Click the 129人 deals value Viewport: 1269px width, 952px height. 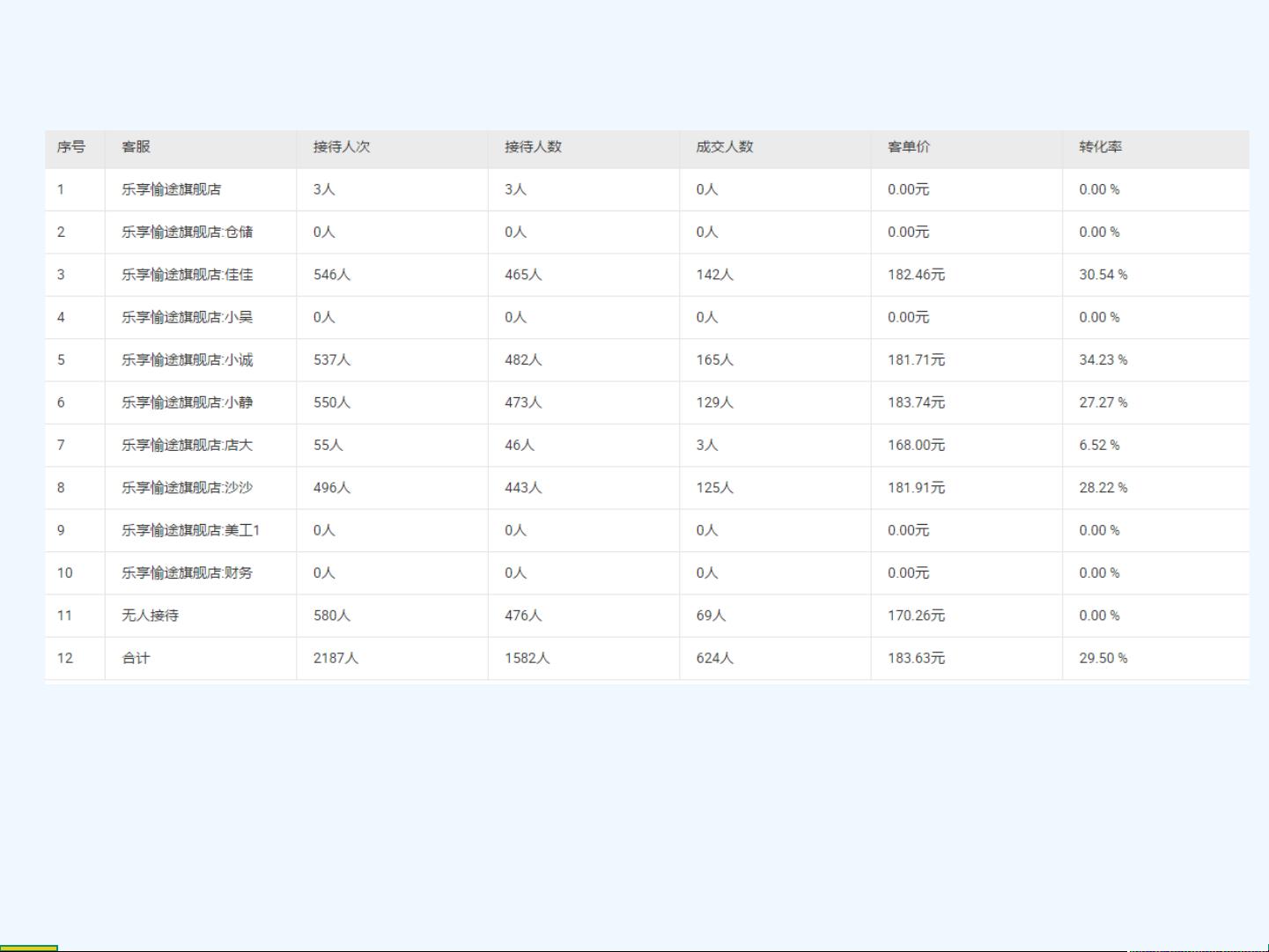[715, 402]
